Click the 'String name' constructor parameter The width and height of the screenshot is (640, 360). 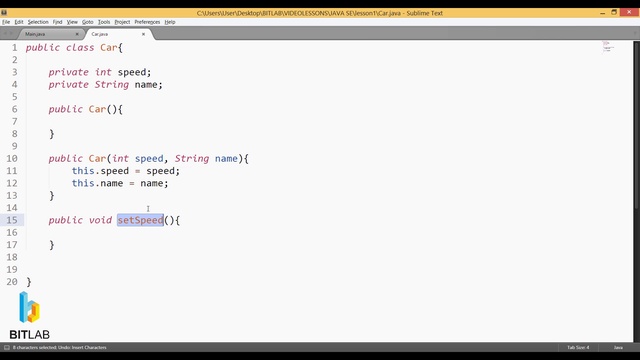coord(206,158)
